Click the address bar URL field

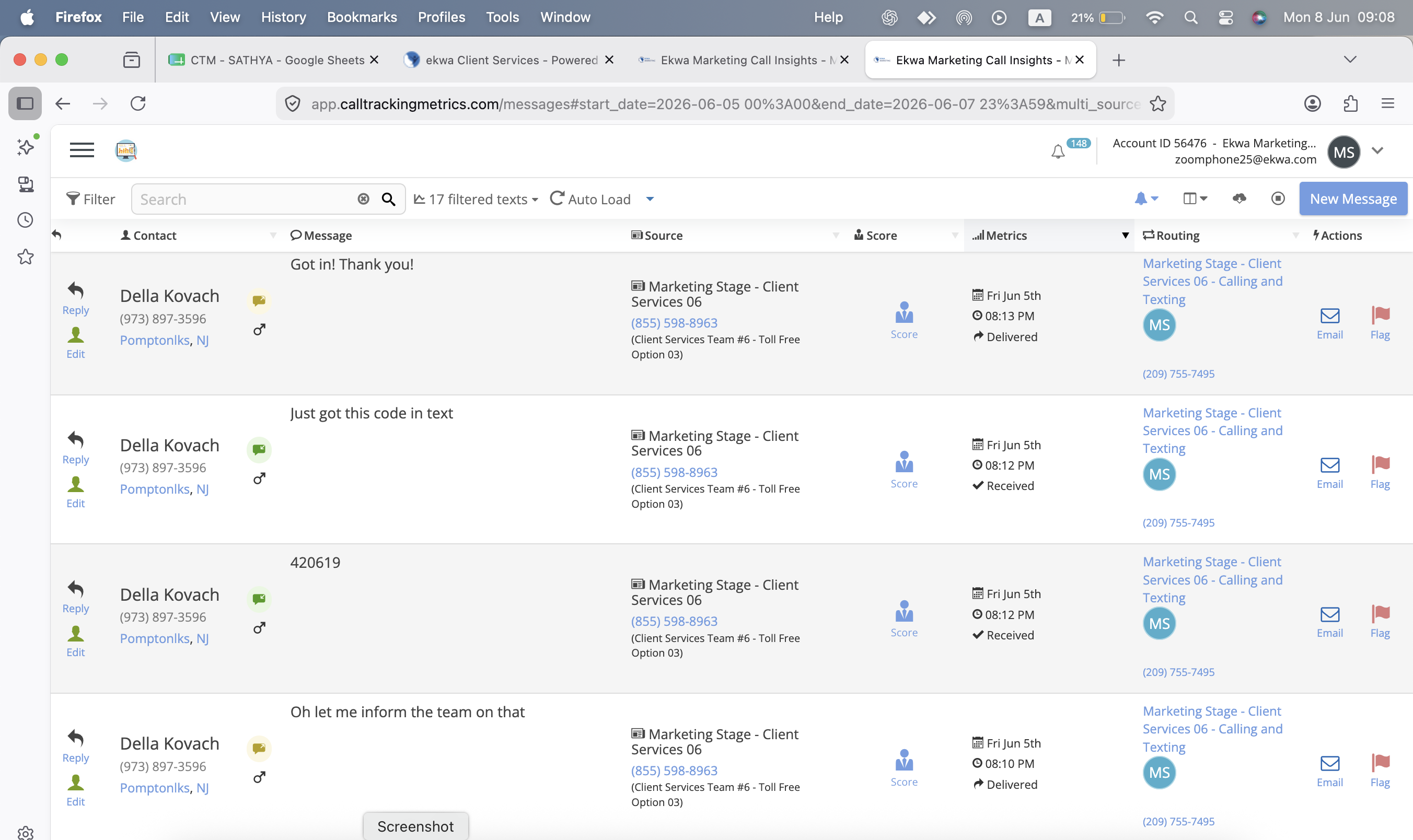point(725,104)
